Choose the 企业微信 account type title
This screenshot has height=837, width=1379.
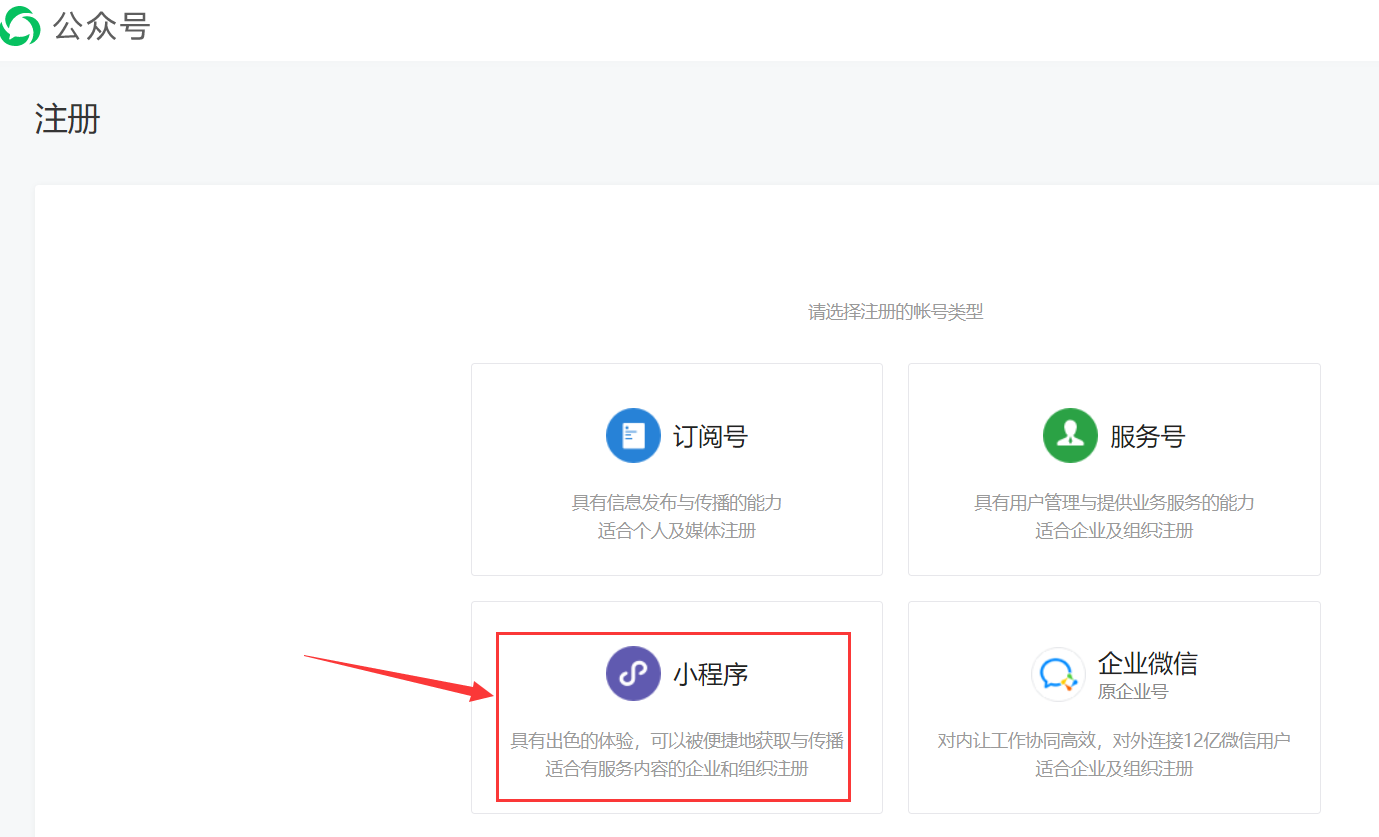pos(1147,663)
